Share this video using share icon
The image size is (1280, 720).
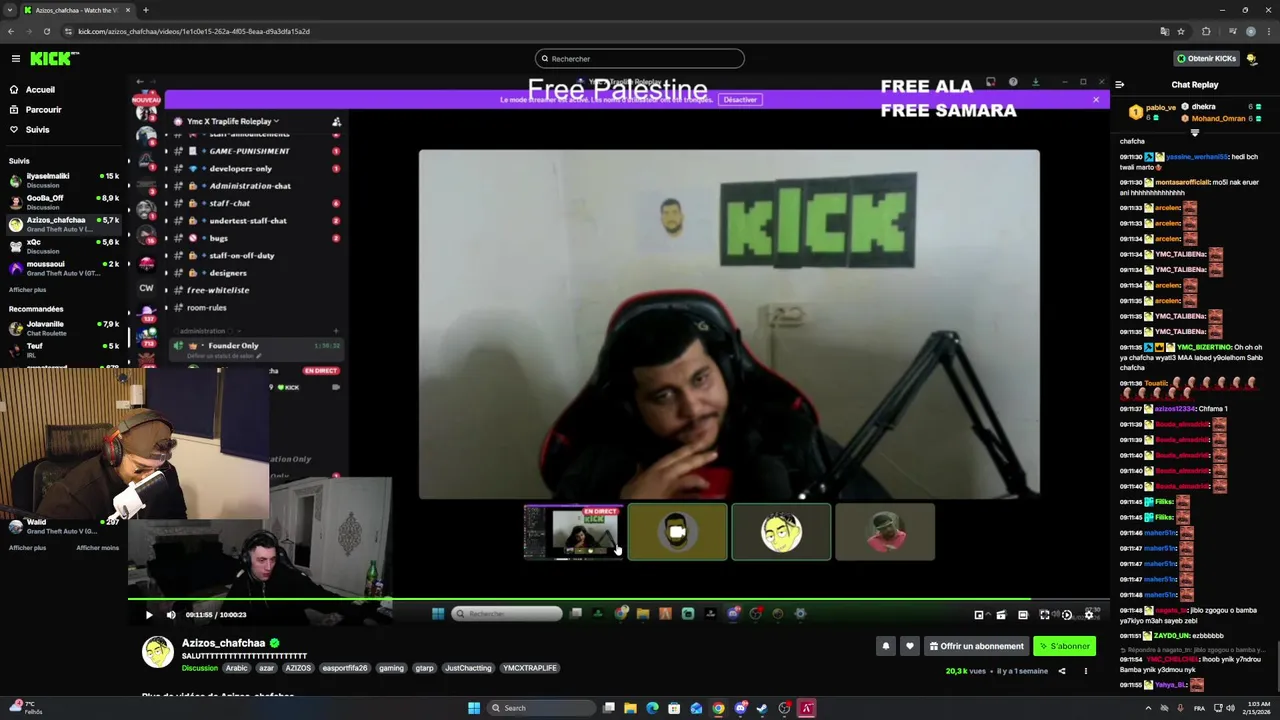(1062, 671)
